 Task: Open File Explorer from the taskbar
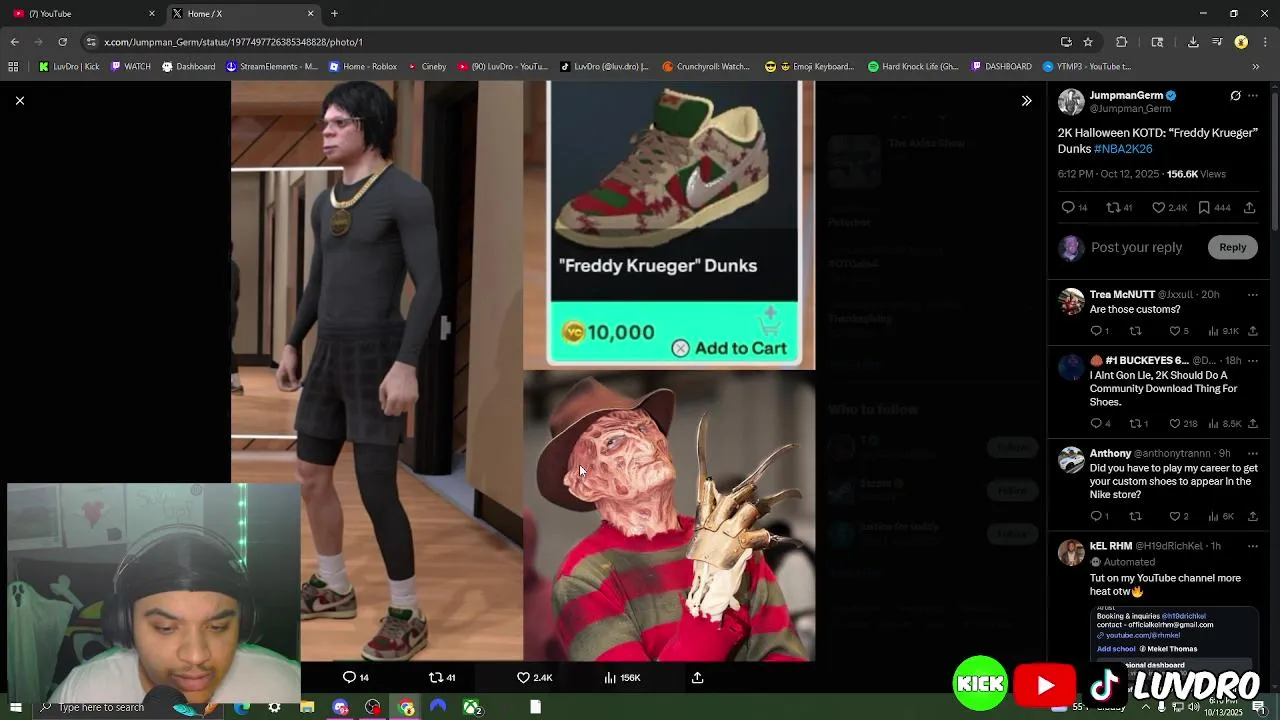click(x=307, y=707)
